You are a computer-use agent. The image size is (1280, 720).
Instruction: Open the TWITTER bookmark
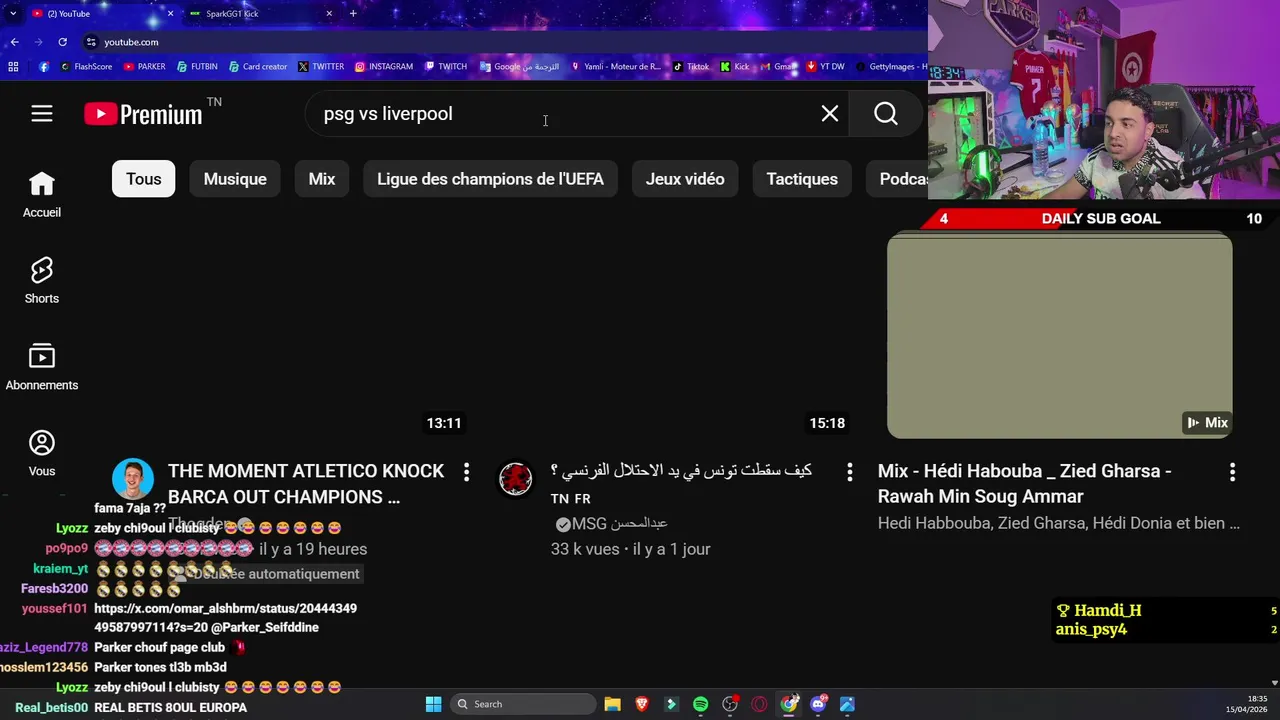click(321, 67)
